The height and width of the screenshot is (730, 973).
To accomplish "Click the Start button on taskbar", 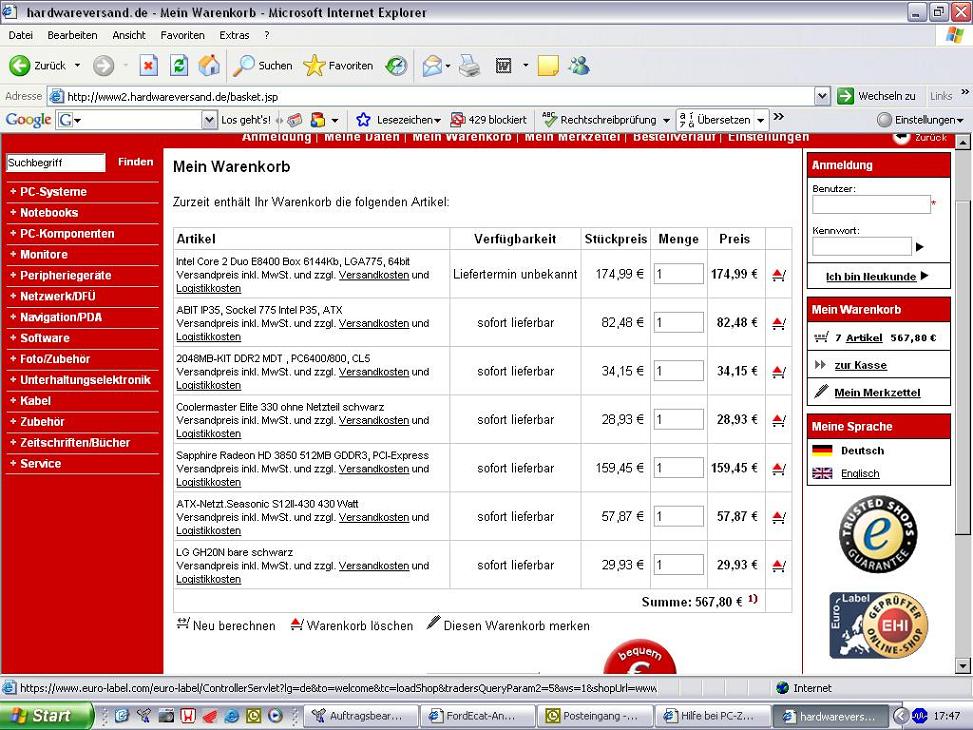I will (x=46, y=716).
